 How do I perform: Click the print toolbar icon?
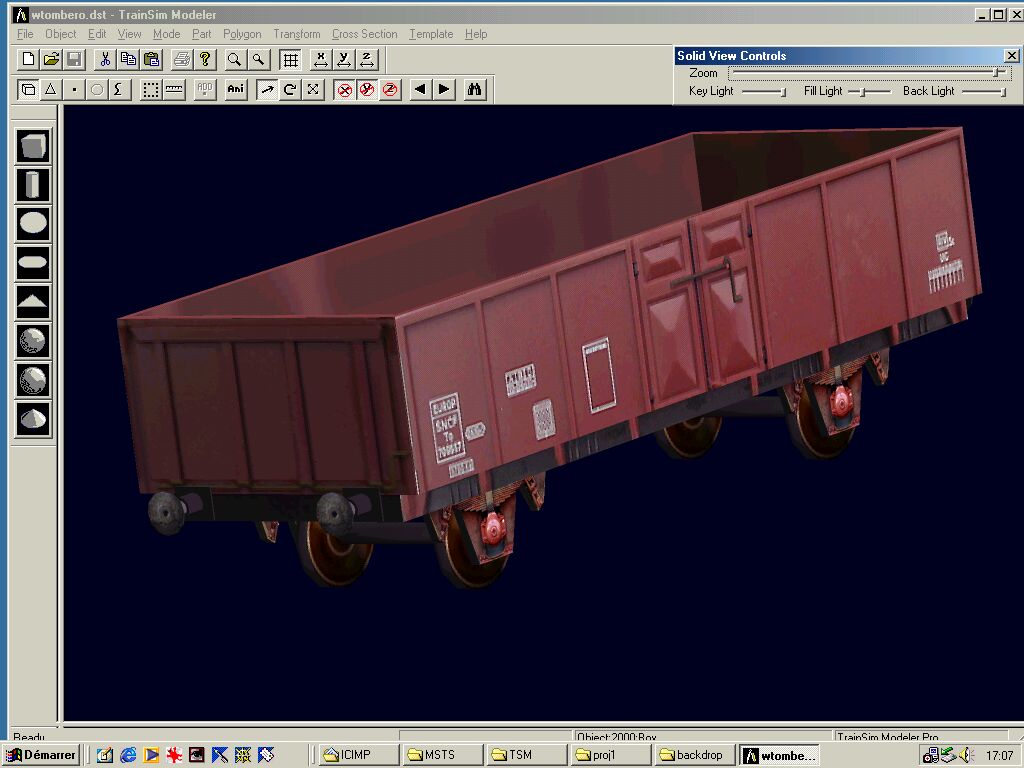coord(181,59)
